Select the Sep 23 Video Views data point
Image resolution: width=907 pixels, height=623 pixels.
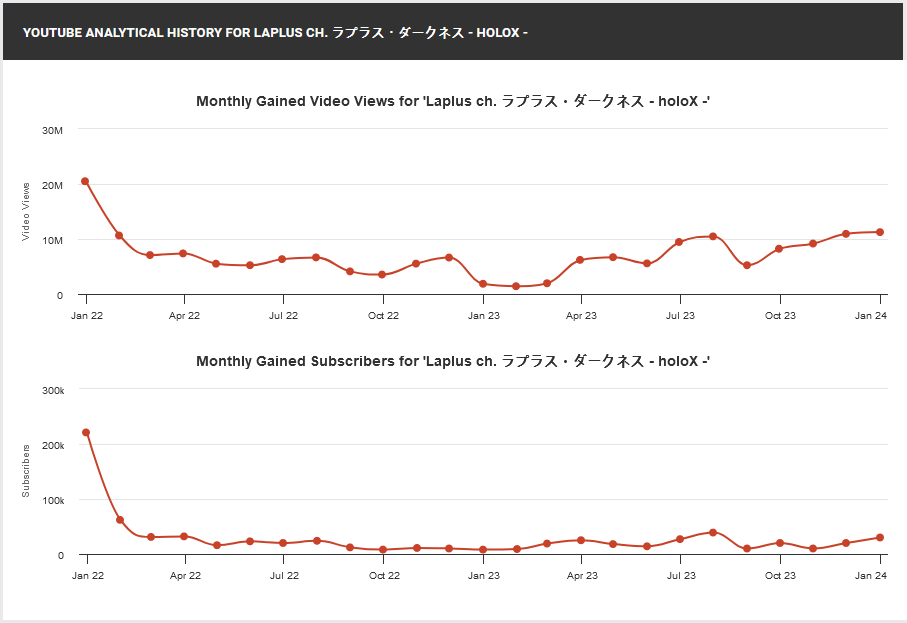[x=747, y=266]
